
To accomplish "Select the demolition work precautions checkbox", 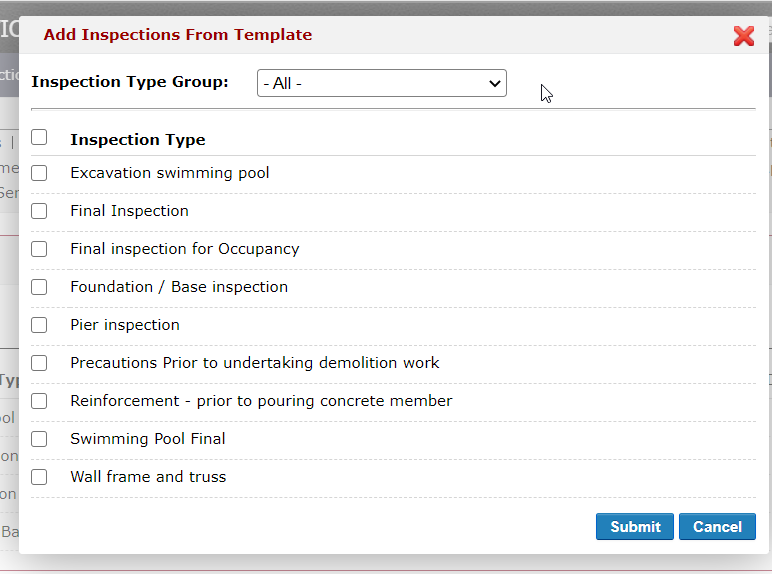I will pyautogui.click(x=39, y=363).
